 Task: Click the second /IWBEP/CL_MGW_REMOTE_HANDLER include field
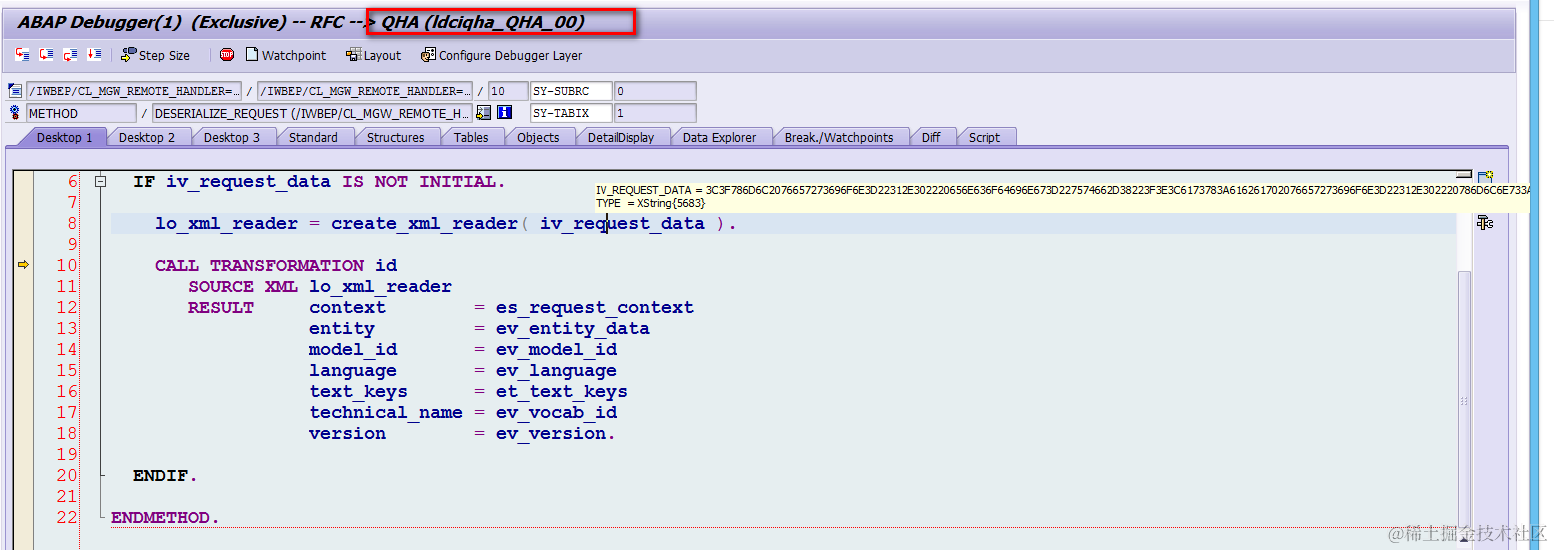365,91
